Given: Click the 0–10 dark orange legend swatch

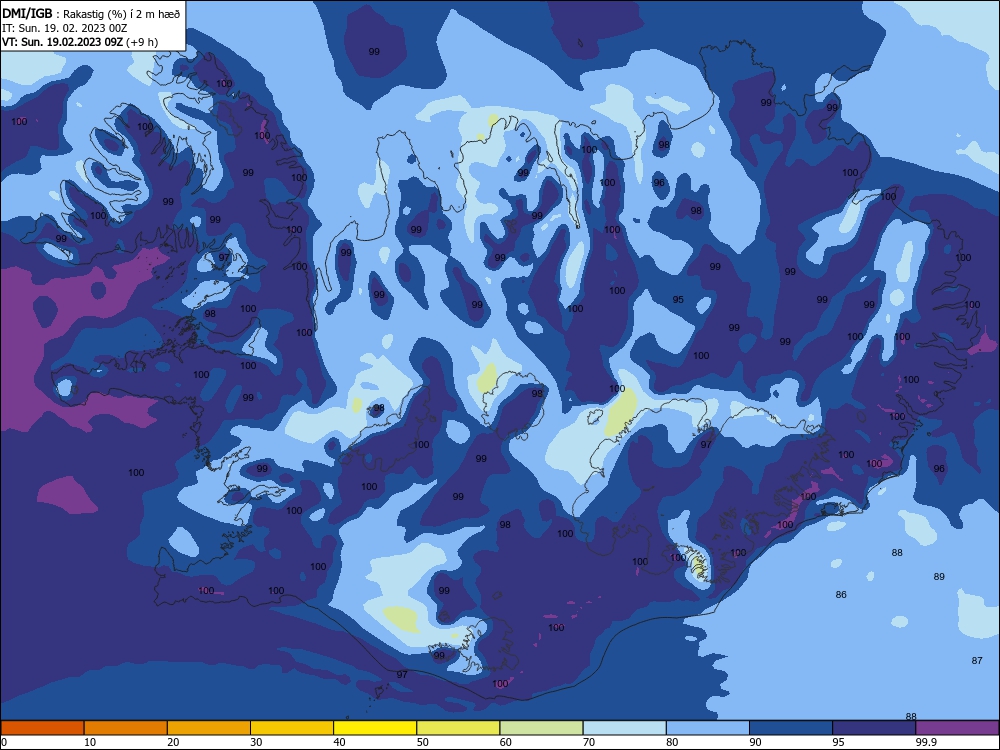Looking at the screenshot, I should pos(42,728).
